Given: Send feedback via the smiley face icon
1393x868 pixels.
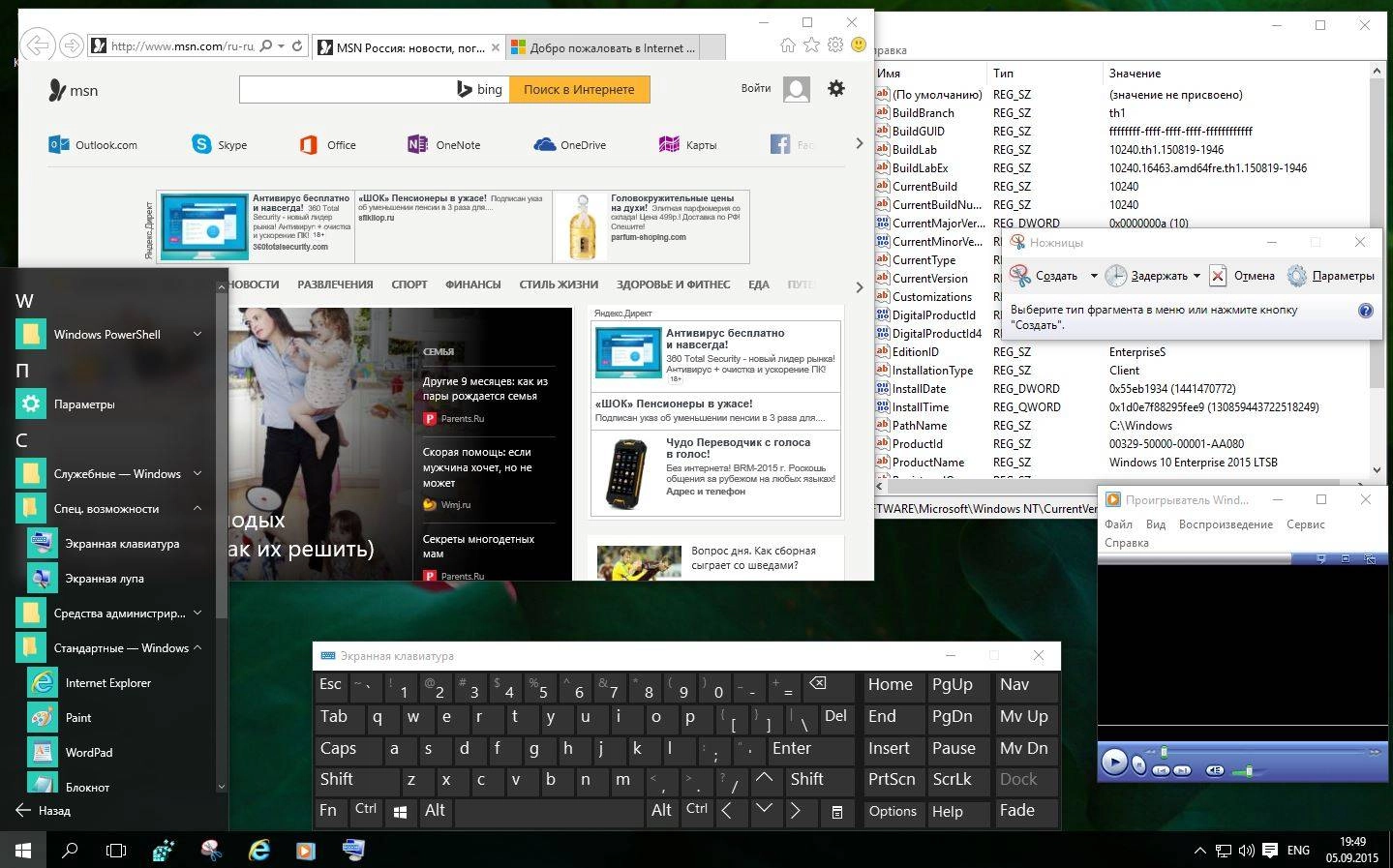Looking at the screenshot, I should click(858, 45).
